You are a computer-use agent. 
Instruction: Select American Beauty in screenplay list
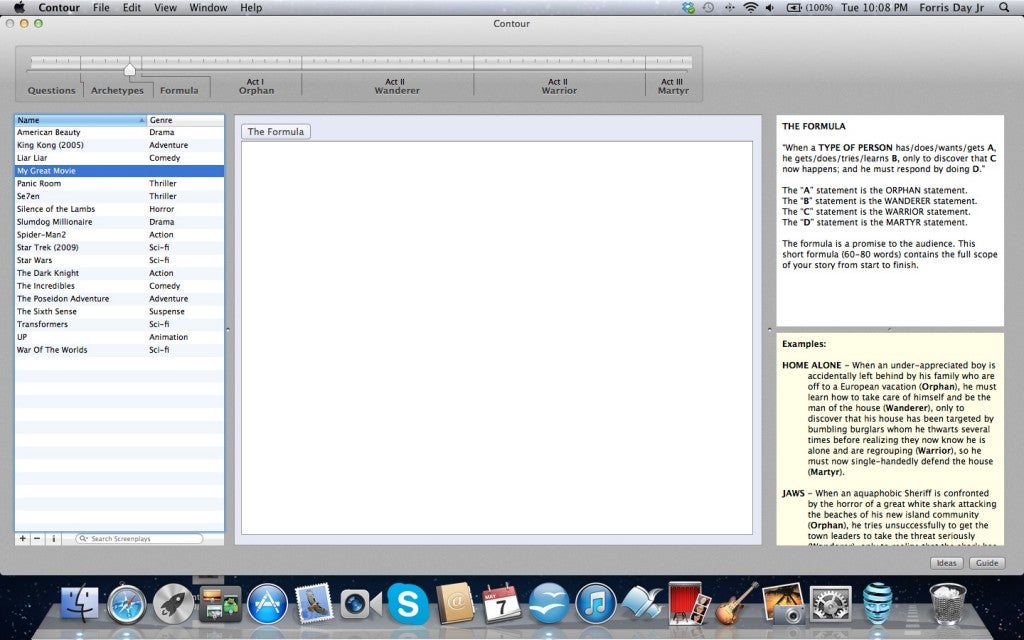click(x=120, y=133)
